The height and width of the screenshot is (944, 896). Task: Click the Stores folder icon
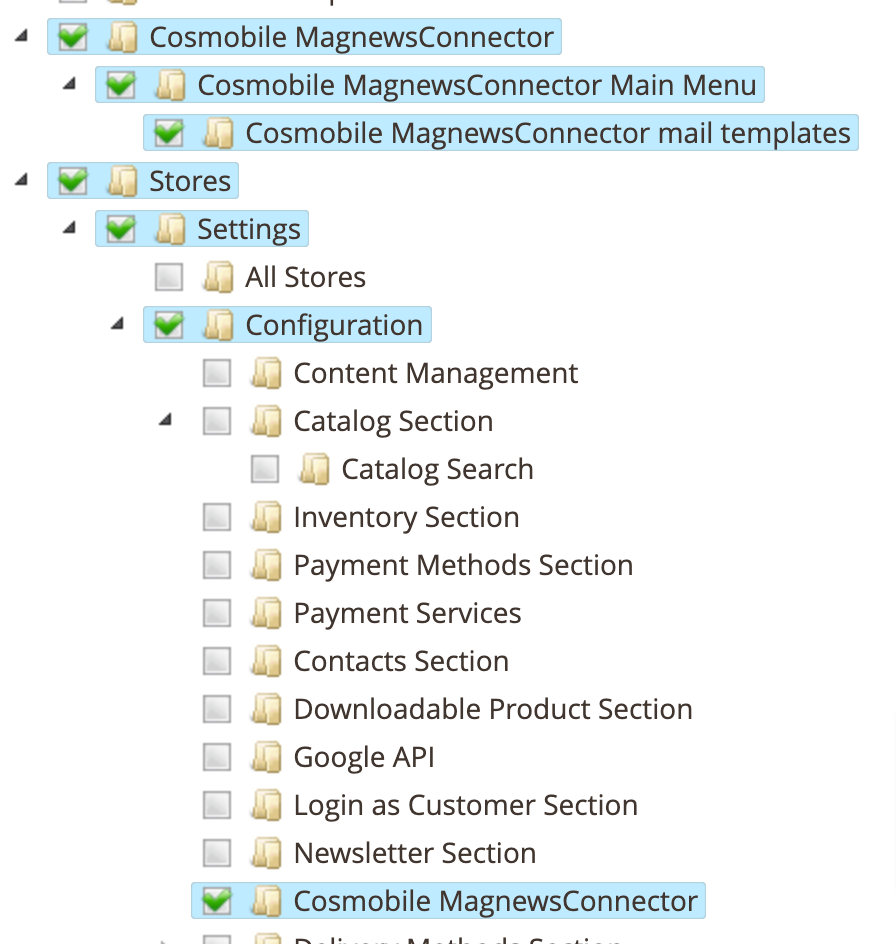122,182
